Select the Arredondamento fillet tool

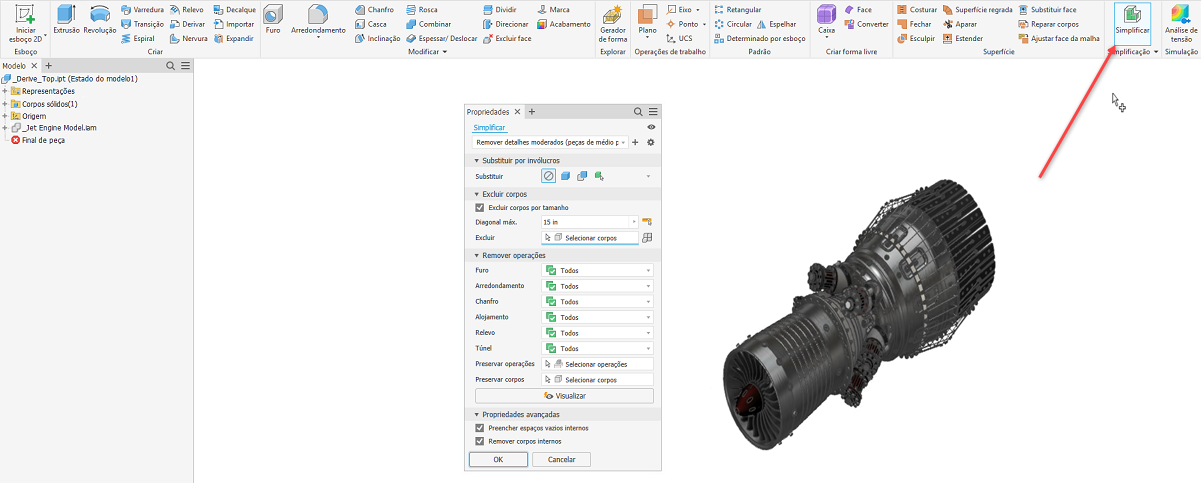pyautogui.click(x=318, y=20)
